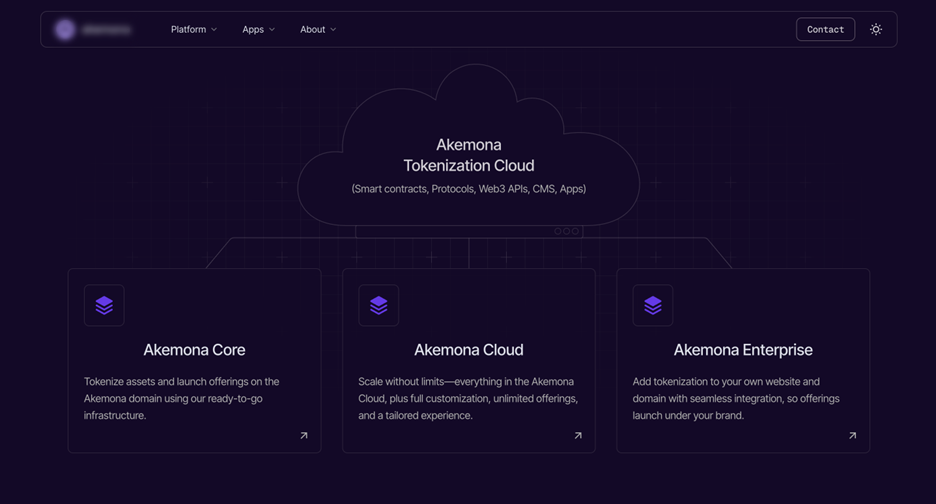936x504 pixels.
Task: Click the layers icon on Akemona Core card
Action: pos(104,306)
